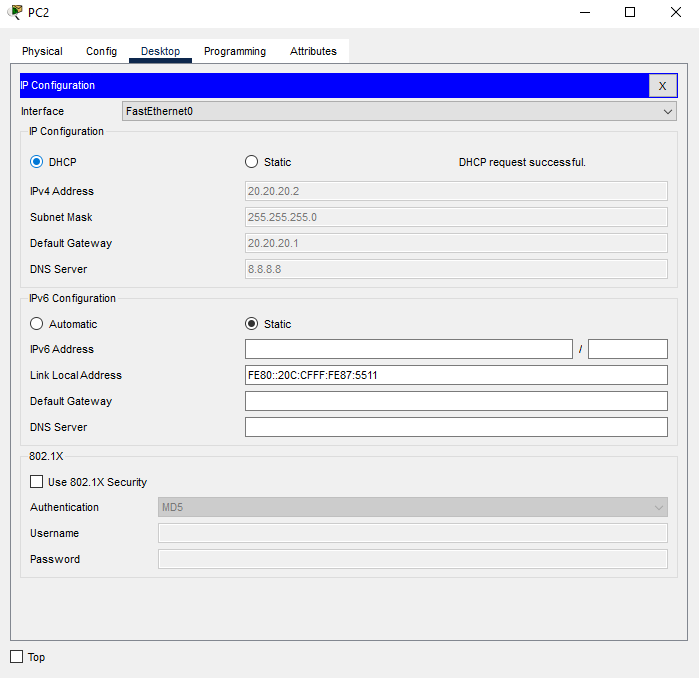The image size is (699, 678).
Task: Select Automatic IPv6 configuration
Action: (37, 324)
